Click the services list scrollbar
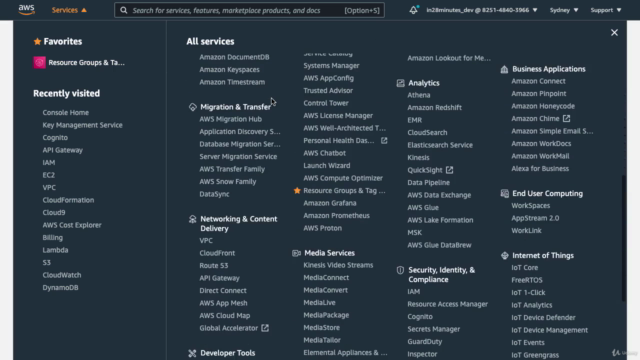 point(623,239)
